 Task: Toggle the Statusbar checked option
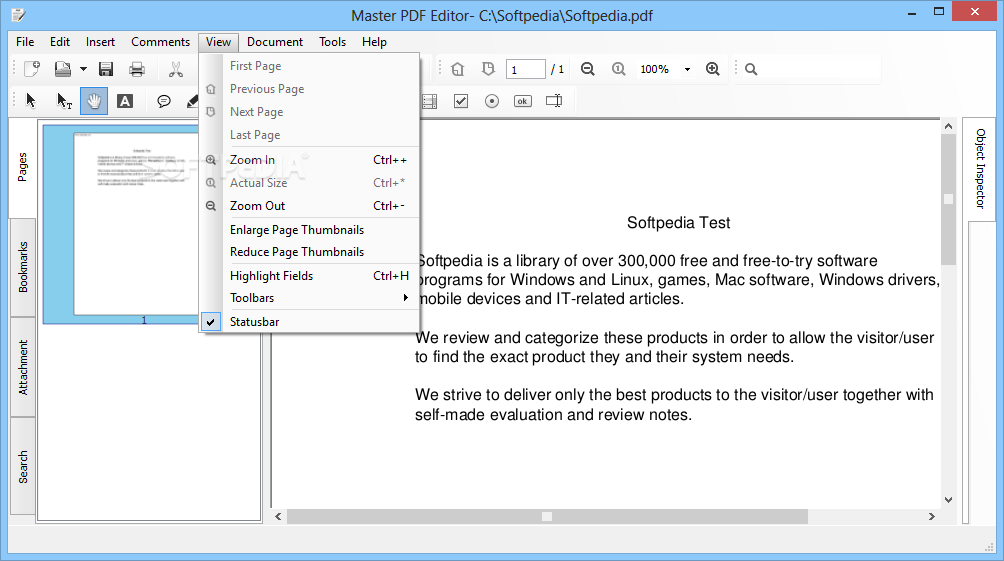pos(310,322)
